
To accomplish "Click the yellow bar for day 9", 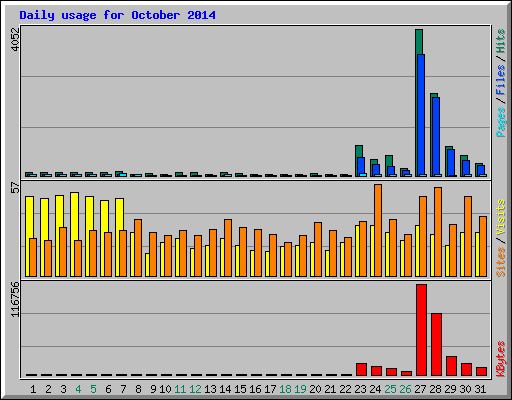I will click(147, 265).
